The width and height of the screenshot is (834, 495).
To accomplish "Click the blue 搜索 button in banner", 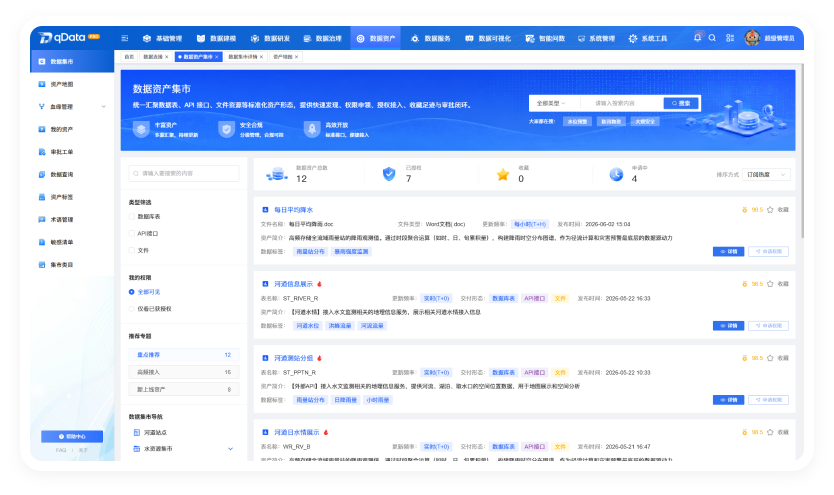I will point(681,103).
